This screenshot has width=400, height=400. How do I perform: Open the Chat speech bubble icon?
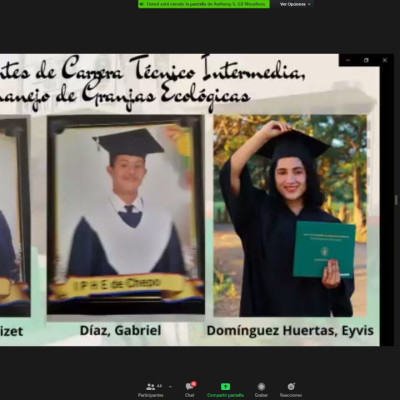tap(190, 387)
